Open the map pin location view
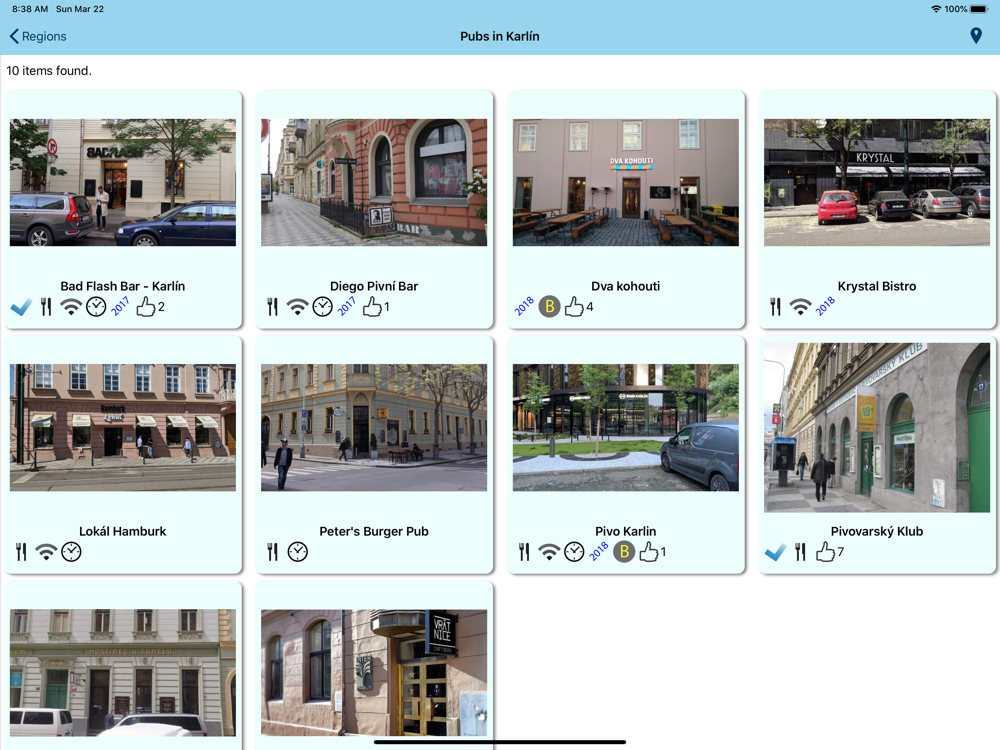 [x=976, y=36]
